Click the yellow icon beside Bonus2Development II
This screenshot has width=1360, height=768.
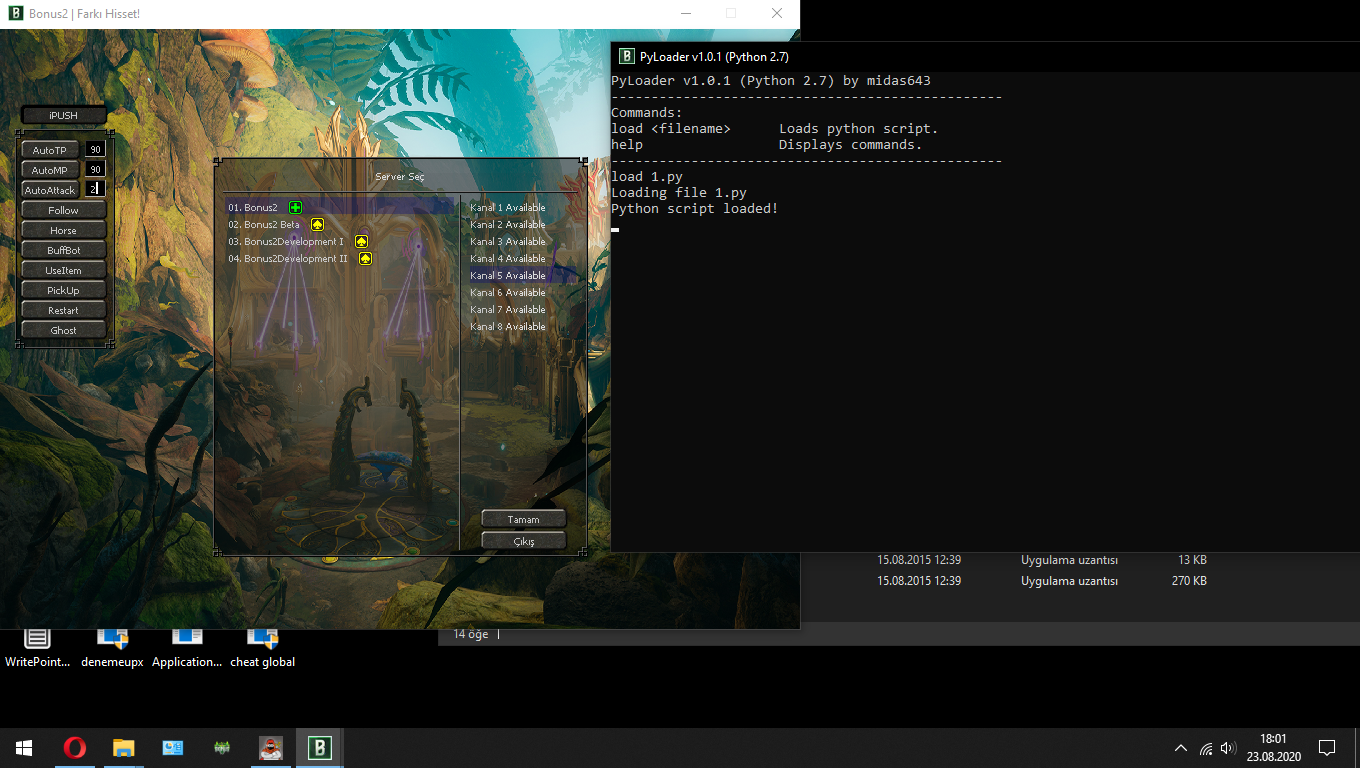365,258
